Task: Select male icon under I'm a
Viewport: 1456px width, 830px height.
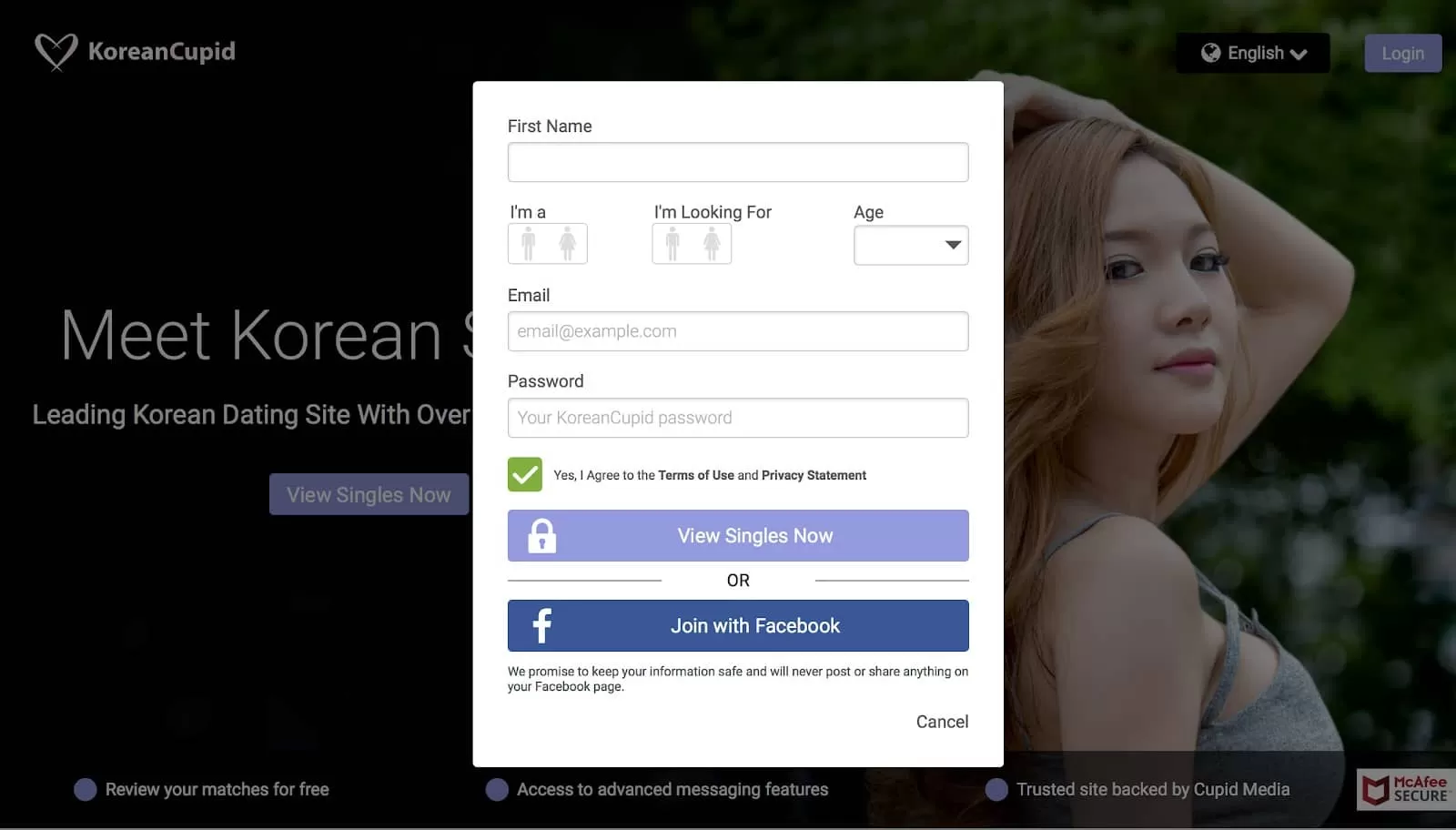Action: click(528, 244)
